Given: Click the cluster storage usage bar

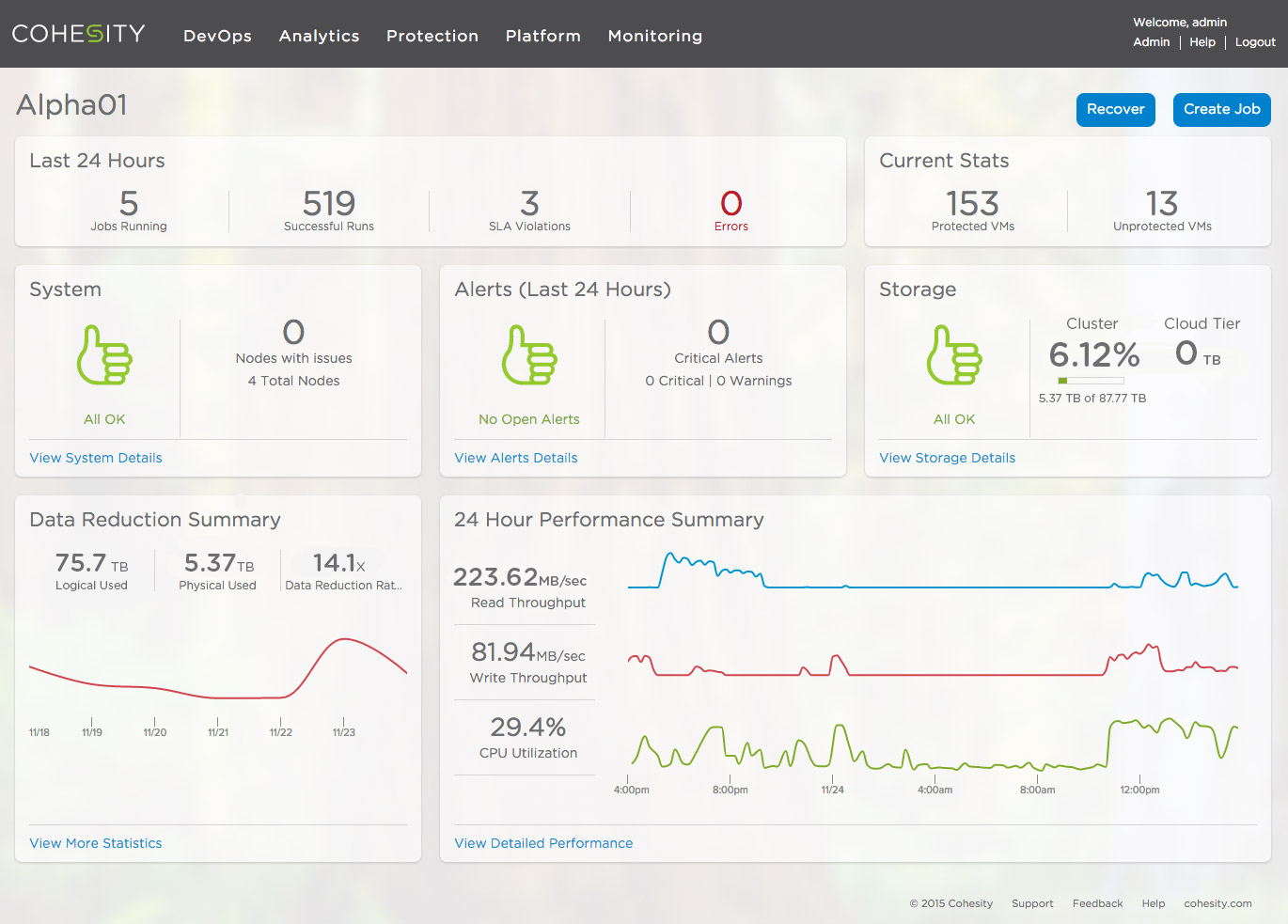Looking at the screenshot, I should (1091, 381).
